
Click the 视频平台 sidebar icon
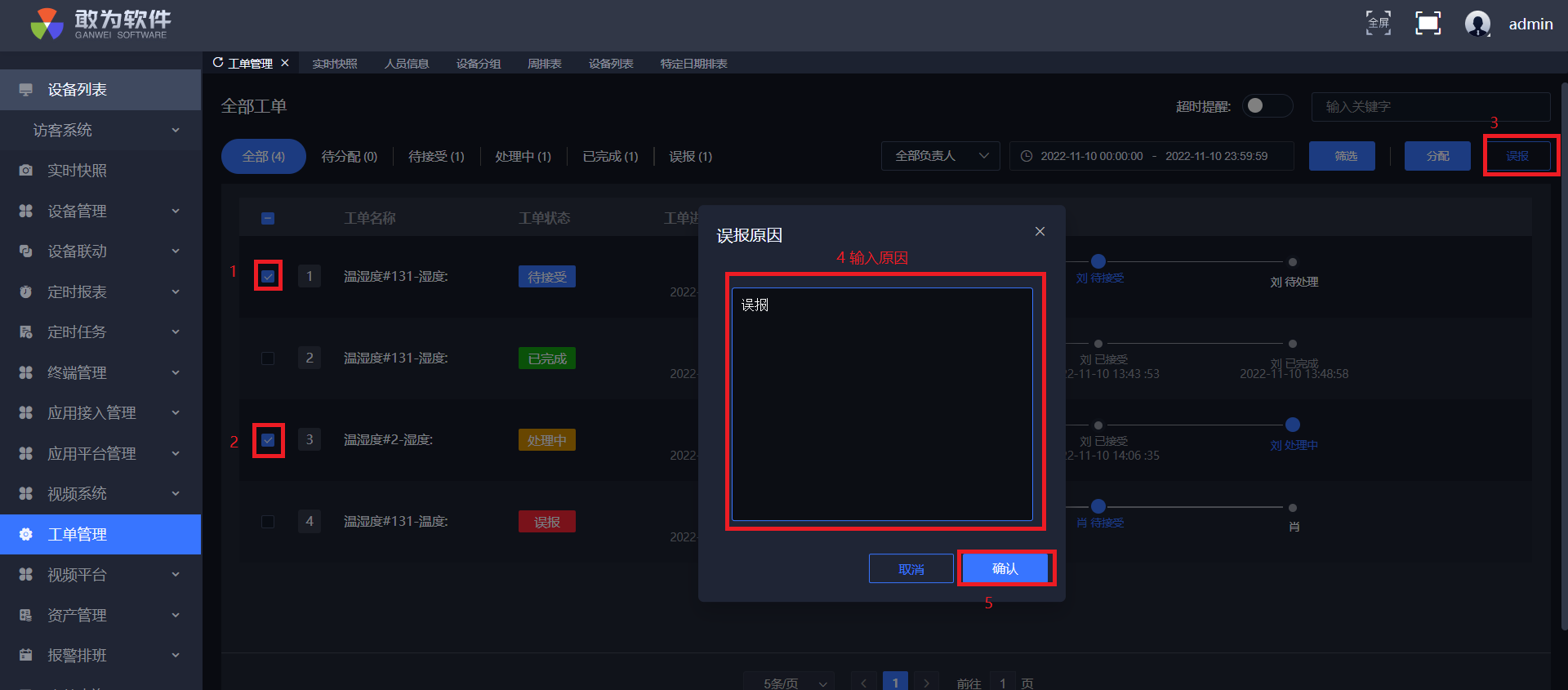tap(26, 575)
